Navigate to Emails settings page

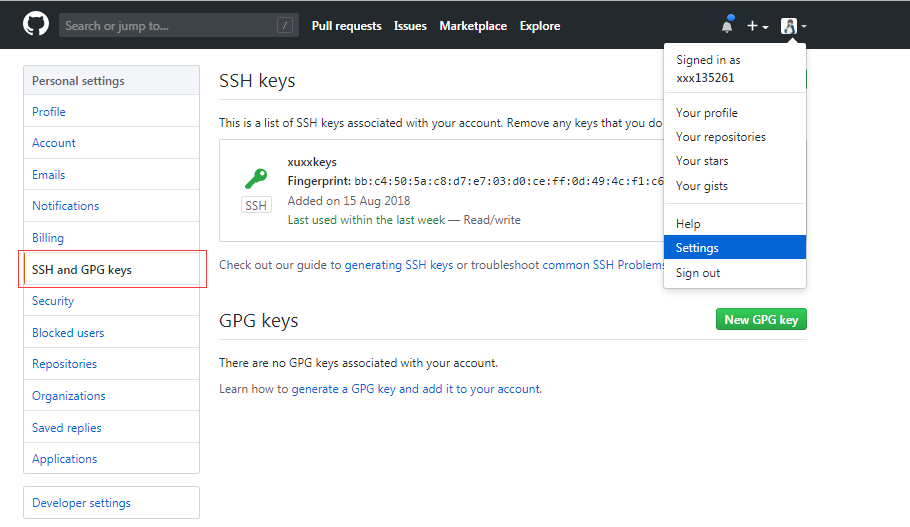(x=49, y=175)
